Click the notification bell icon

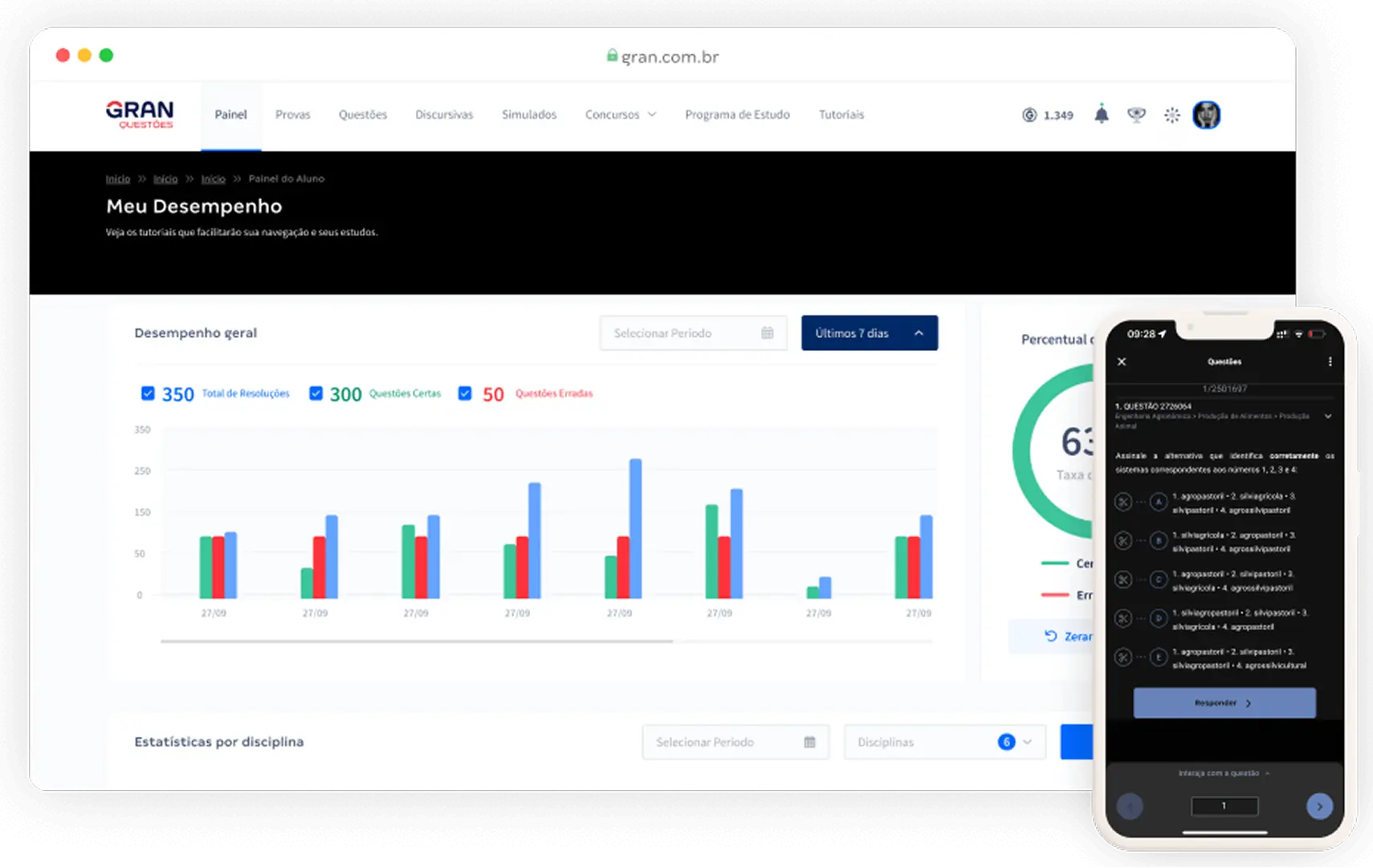1101,115
